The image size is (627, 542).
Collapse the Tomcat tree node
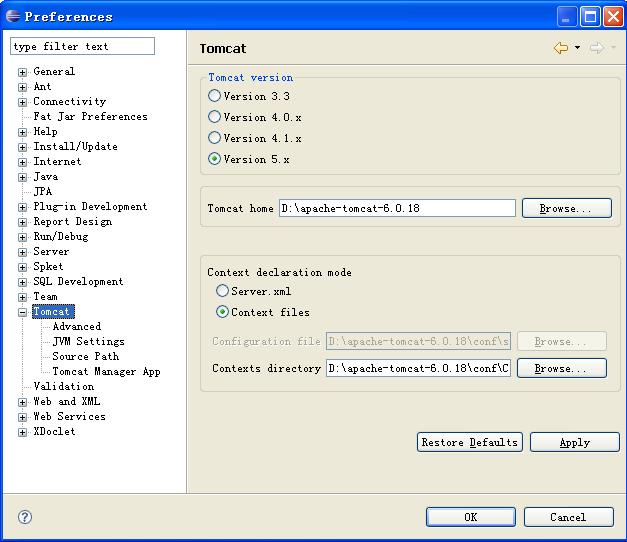coord(22,312)
